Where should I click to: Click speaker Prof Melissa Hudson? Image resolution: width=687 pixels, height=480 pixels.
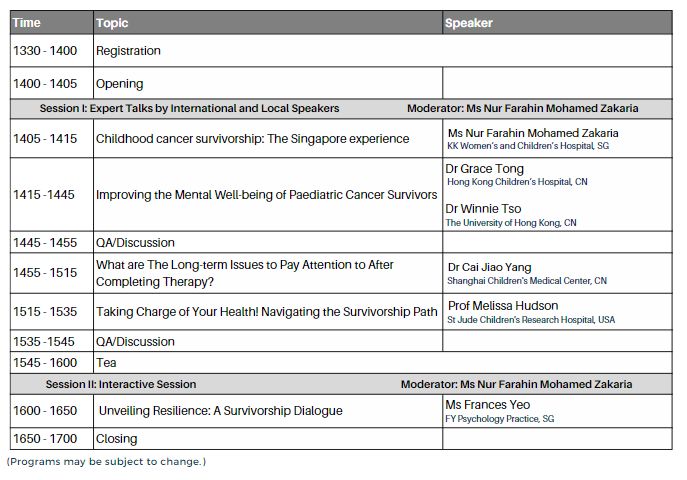[503, 306]
